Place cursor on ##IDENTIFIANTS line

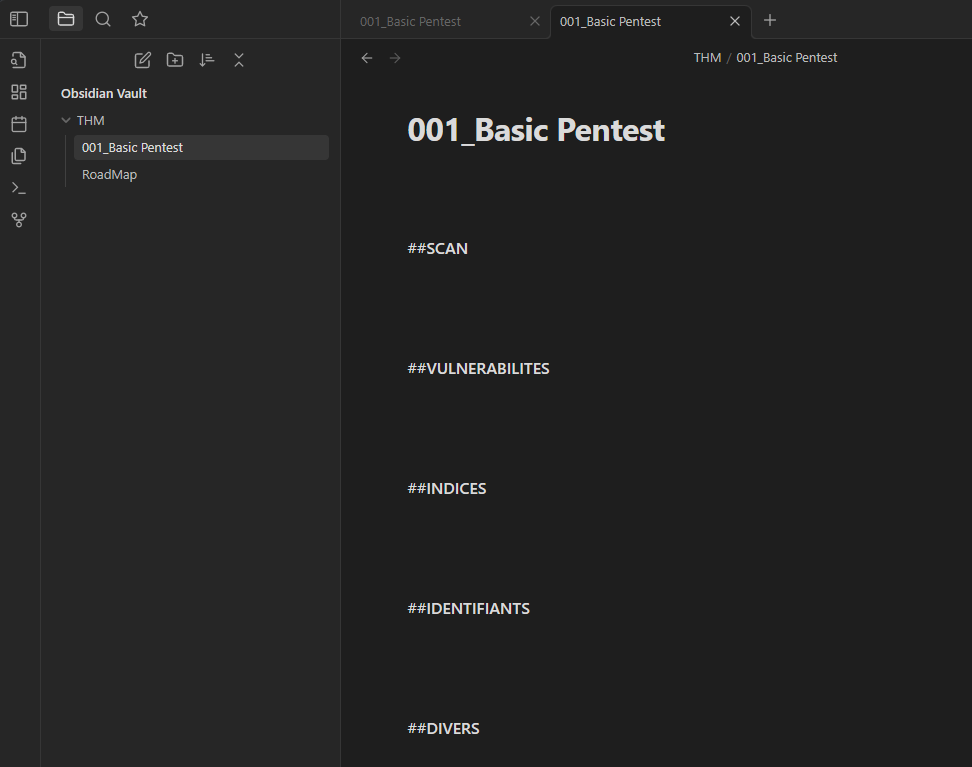[469, 609]
